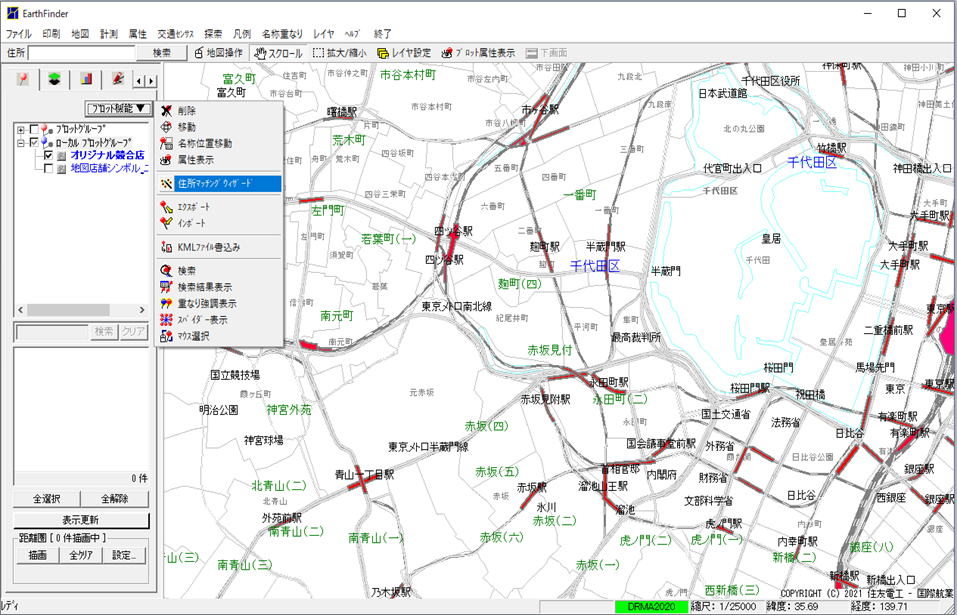Select 移動 (move) in the plot menu
The height and width of the screenshot is (615, 957).
click(x=187, y=127)
